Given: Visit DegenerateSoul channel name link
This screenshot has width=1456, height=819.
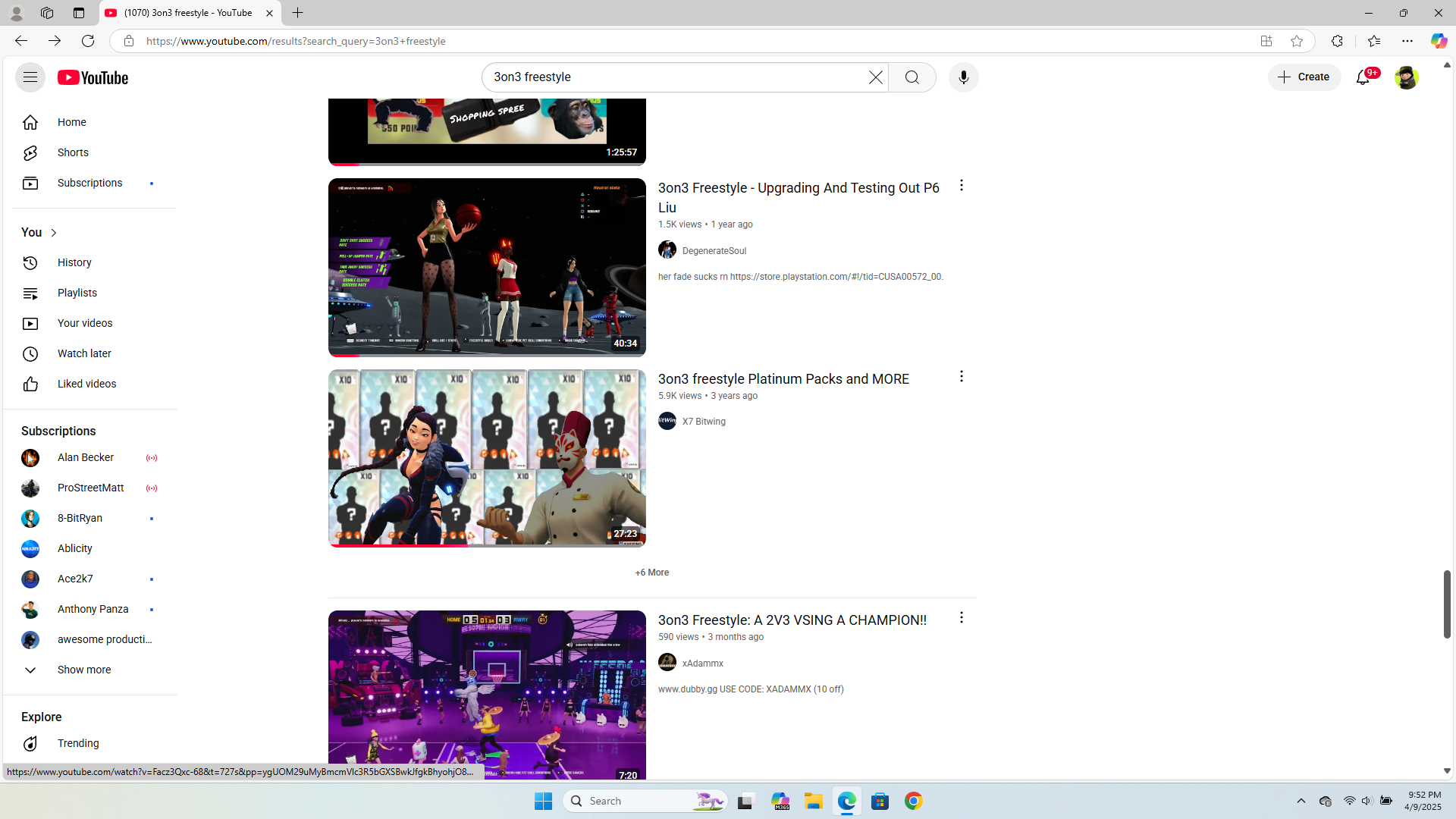Looking at the screenshot, I should [714, 251].
